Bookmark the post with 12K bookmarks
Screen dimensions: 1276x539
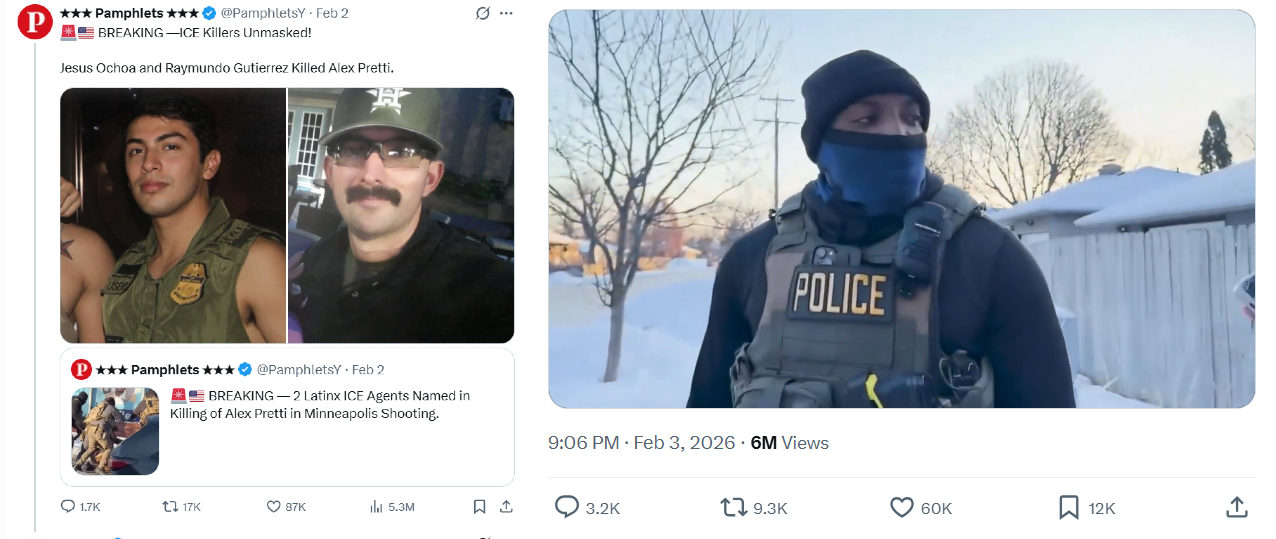(1069, 507)
